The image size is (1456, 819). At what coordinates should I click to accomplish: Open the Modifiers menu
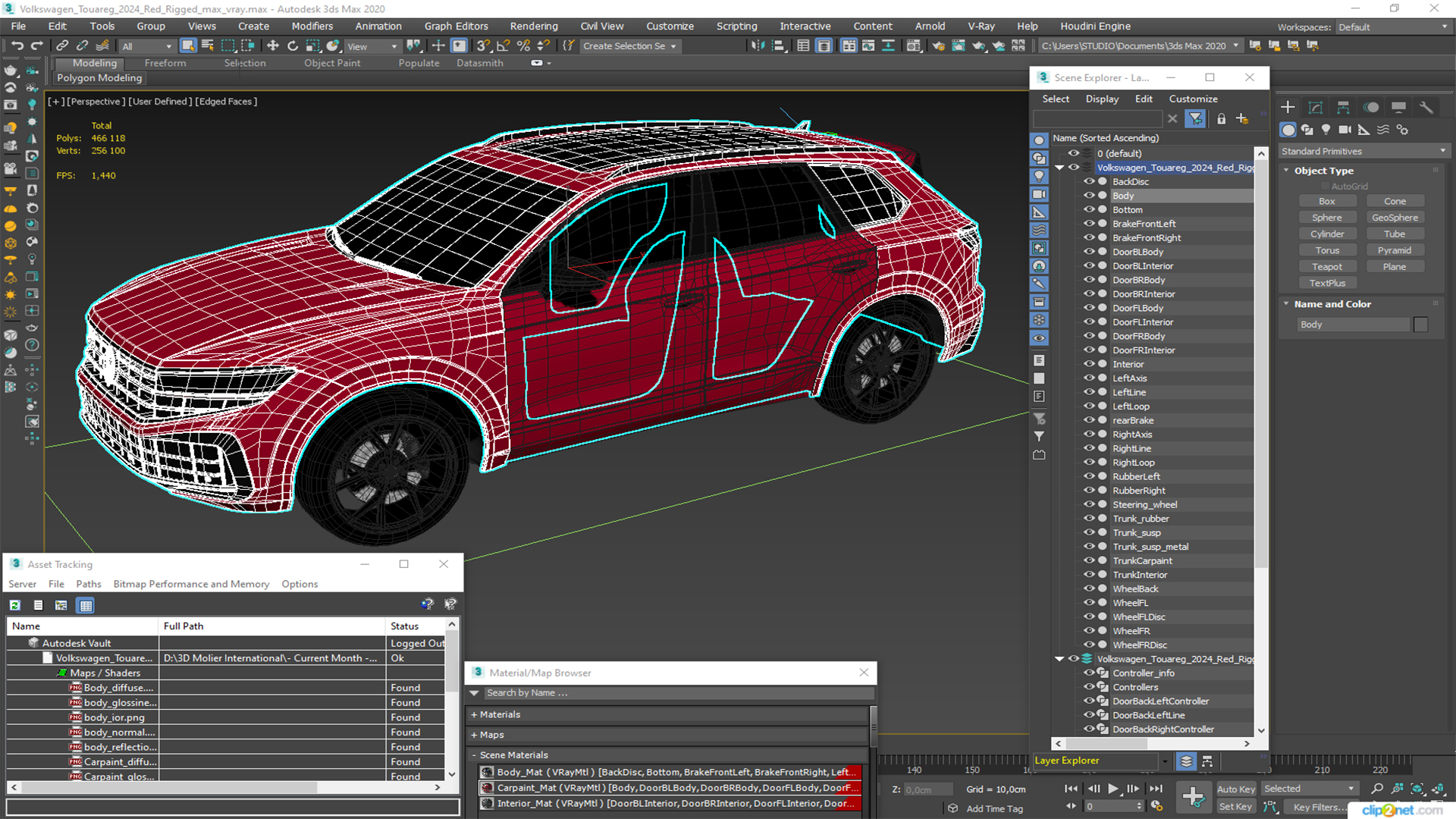point(312,26)
